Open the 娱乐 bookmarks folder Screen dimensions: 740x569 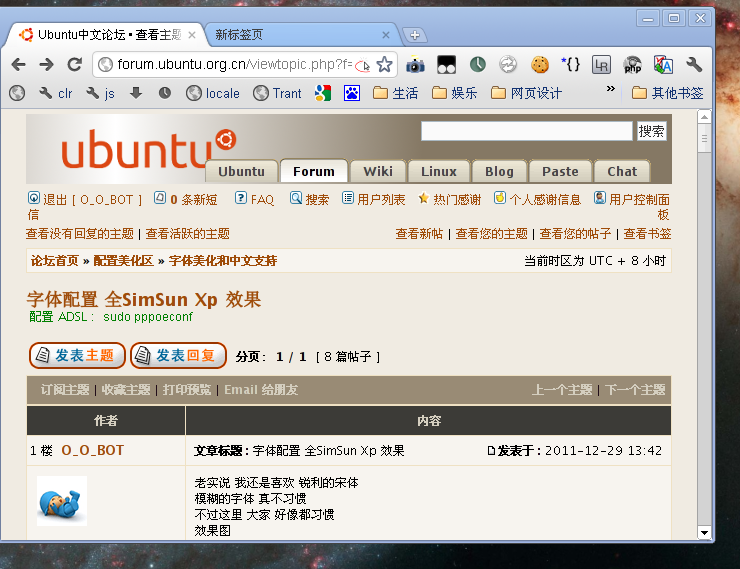pos(454,93)
